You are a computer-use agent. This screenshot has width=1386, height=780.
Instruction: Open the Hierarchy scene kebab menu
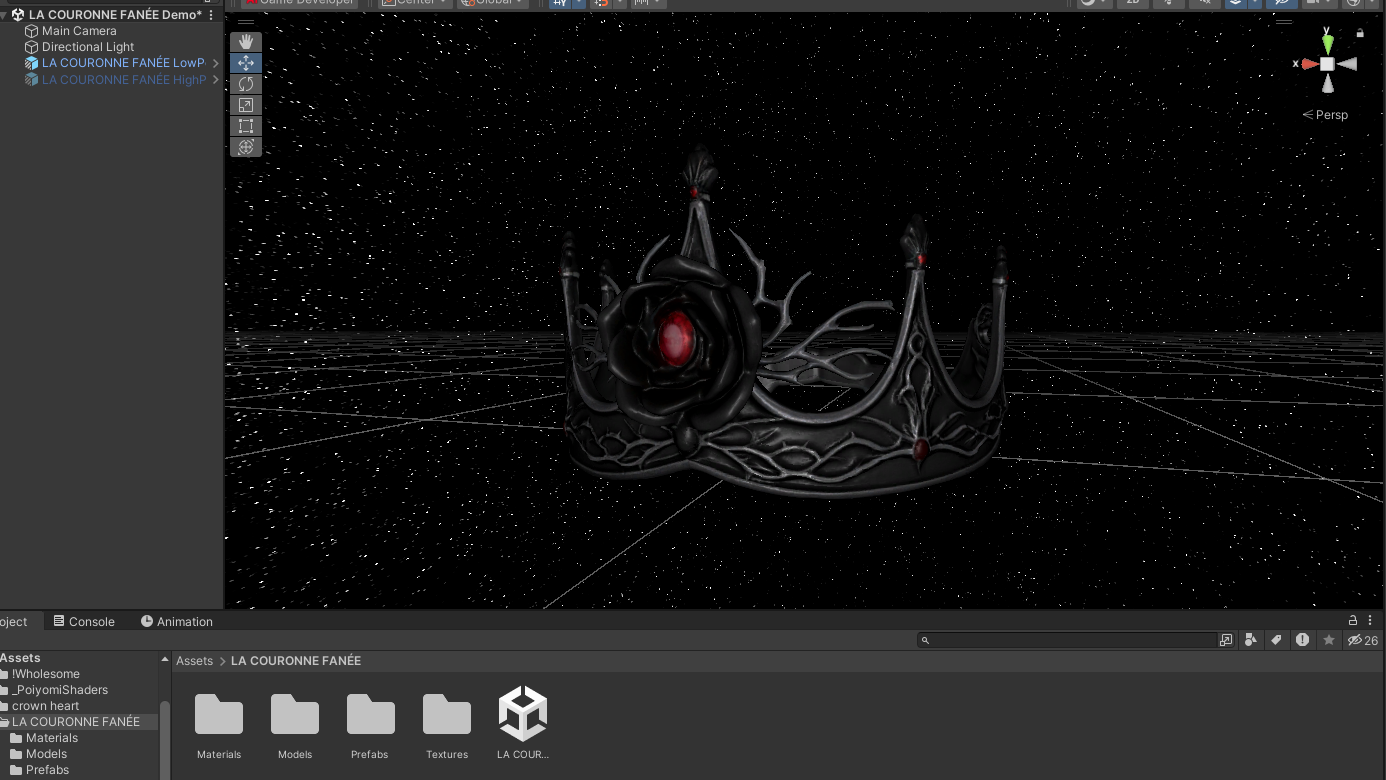(211, 15)
